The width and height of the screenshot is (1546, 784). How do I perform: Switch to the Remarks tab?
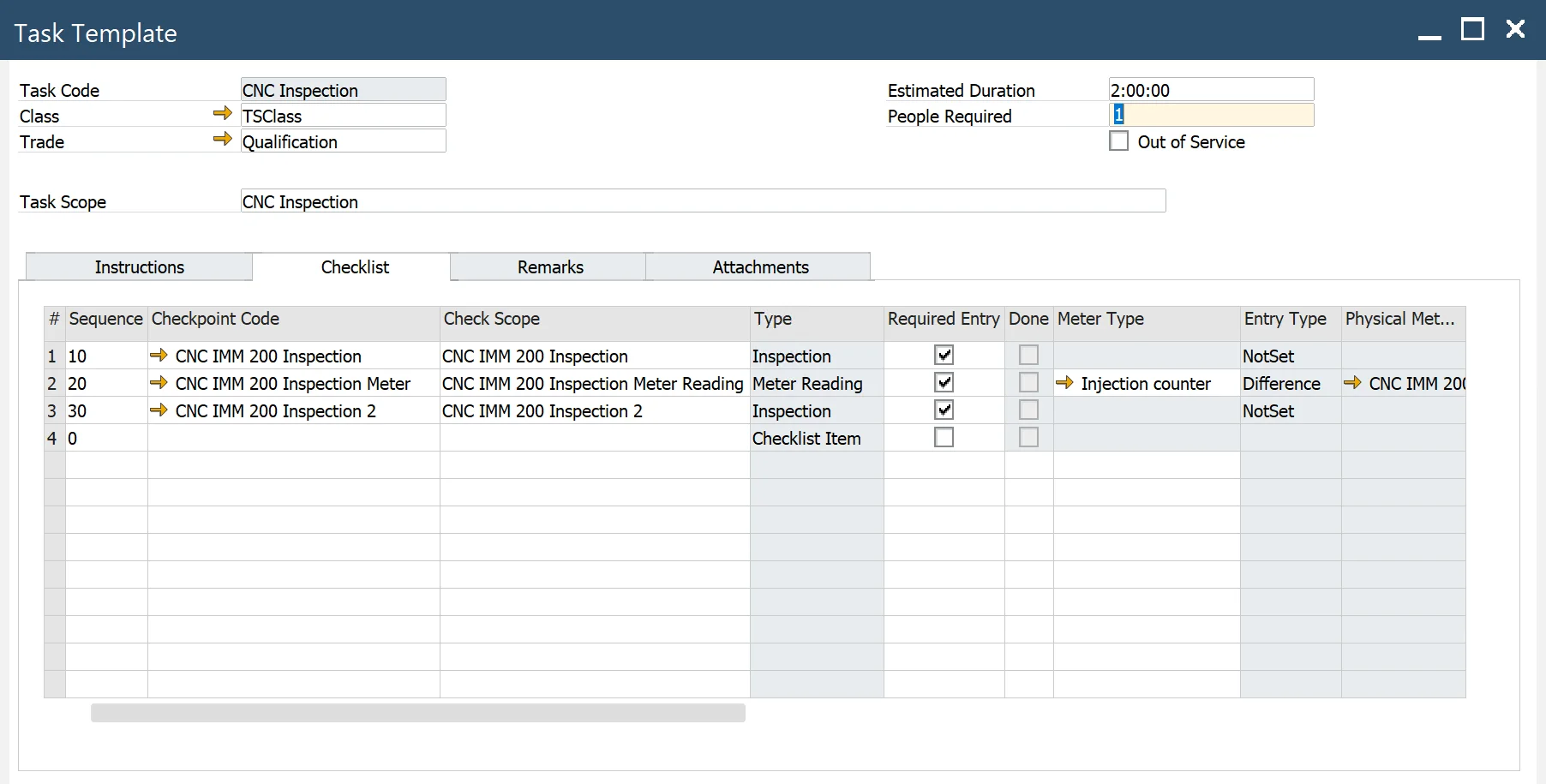(549, 266)
